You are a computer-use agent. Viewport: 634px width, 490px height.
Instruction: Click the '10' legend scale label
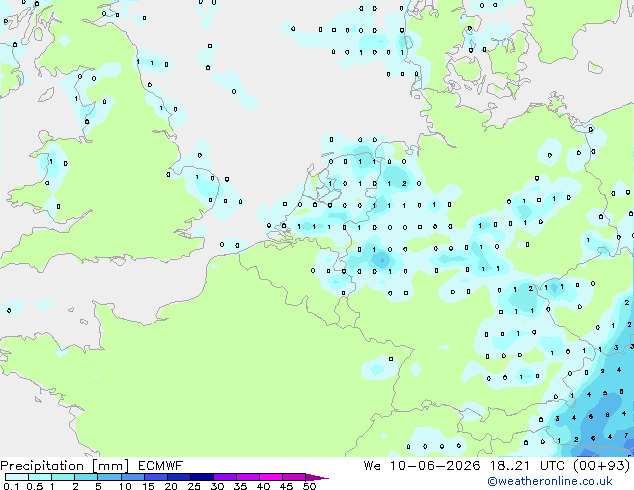pos(125,486)
